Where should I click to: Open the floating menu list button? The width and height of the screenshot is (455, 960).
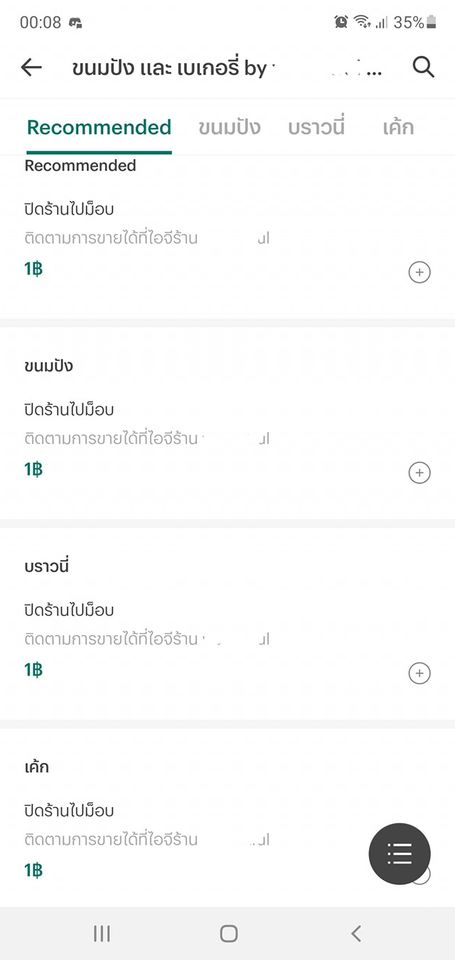click(x=399, y=853)
